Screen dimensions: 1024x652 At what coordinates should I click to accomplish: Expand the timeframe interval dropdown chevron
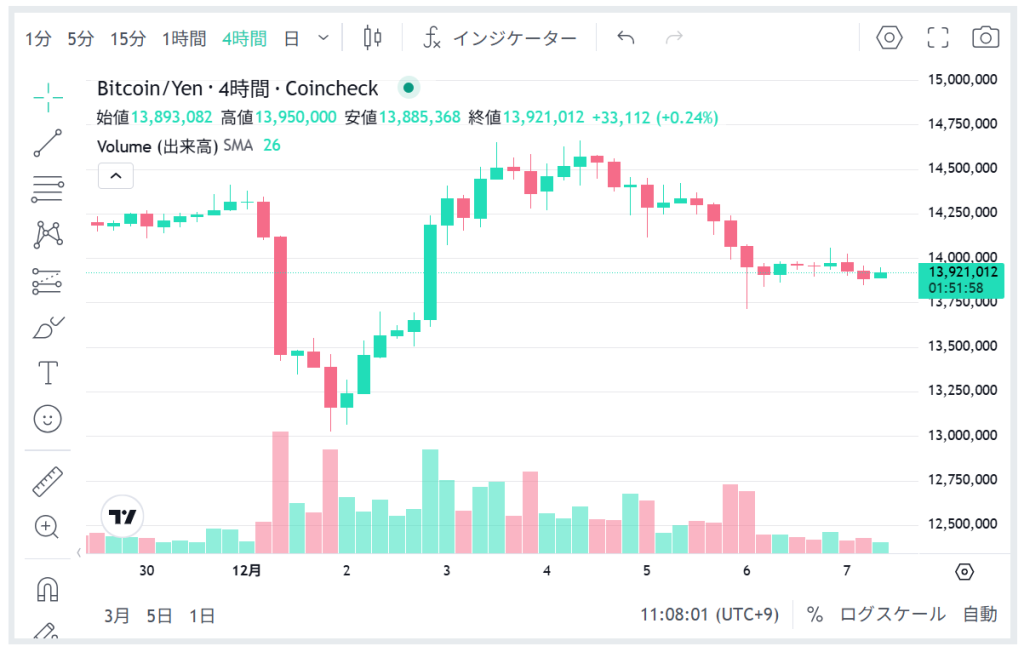point(323,38)
